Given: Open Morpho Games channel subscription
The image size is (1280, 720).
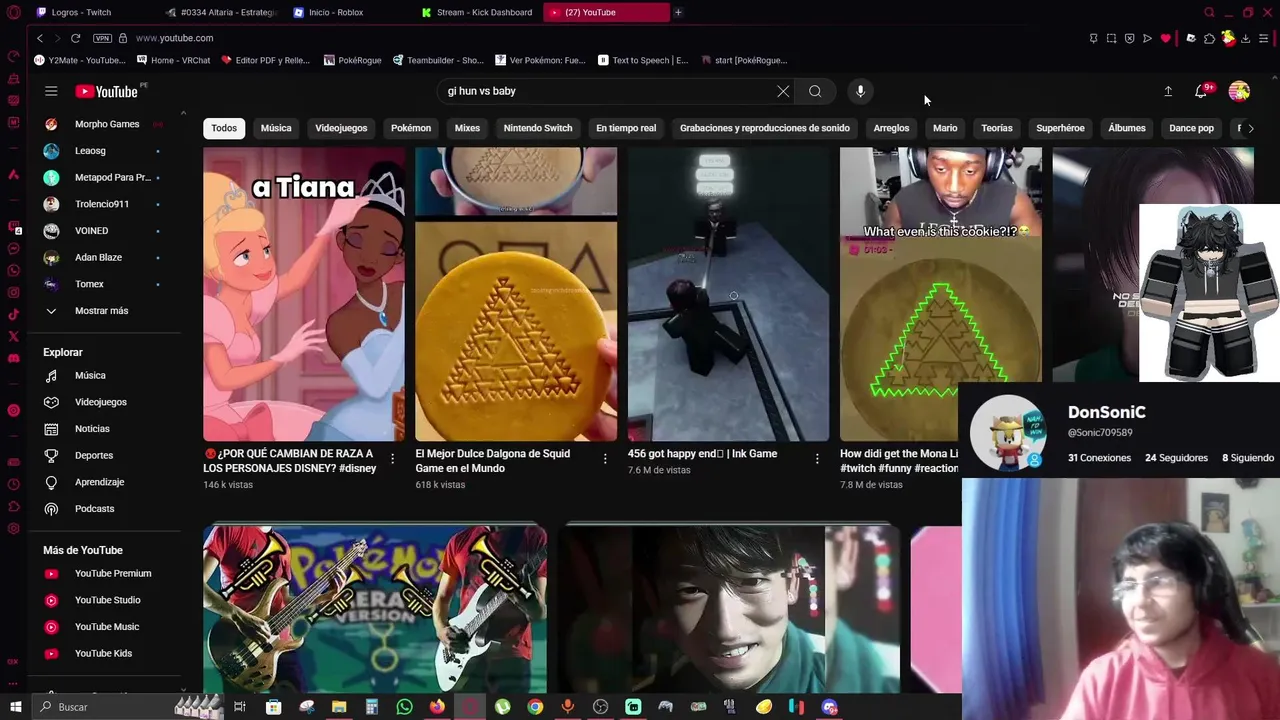Looking at the screenshot, I should 106,124.
